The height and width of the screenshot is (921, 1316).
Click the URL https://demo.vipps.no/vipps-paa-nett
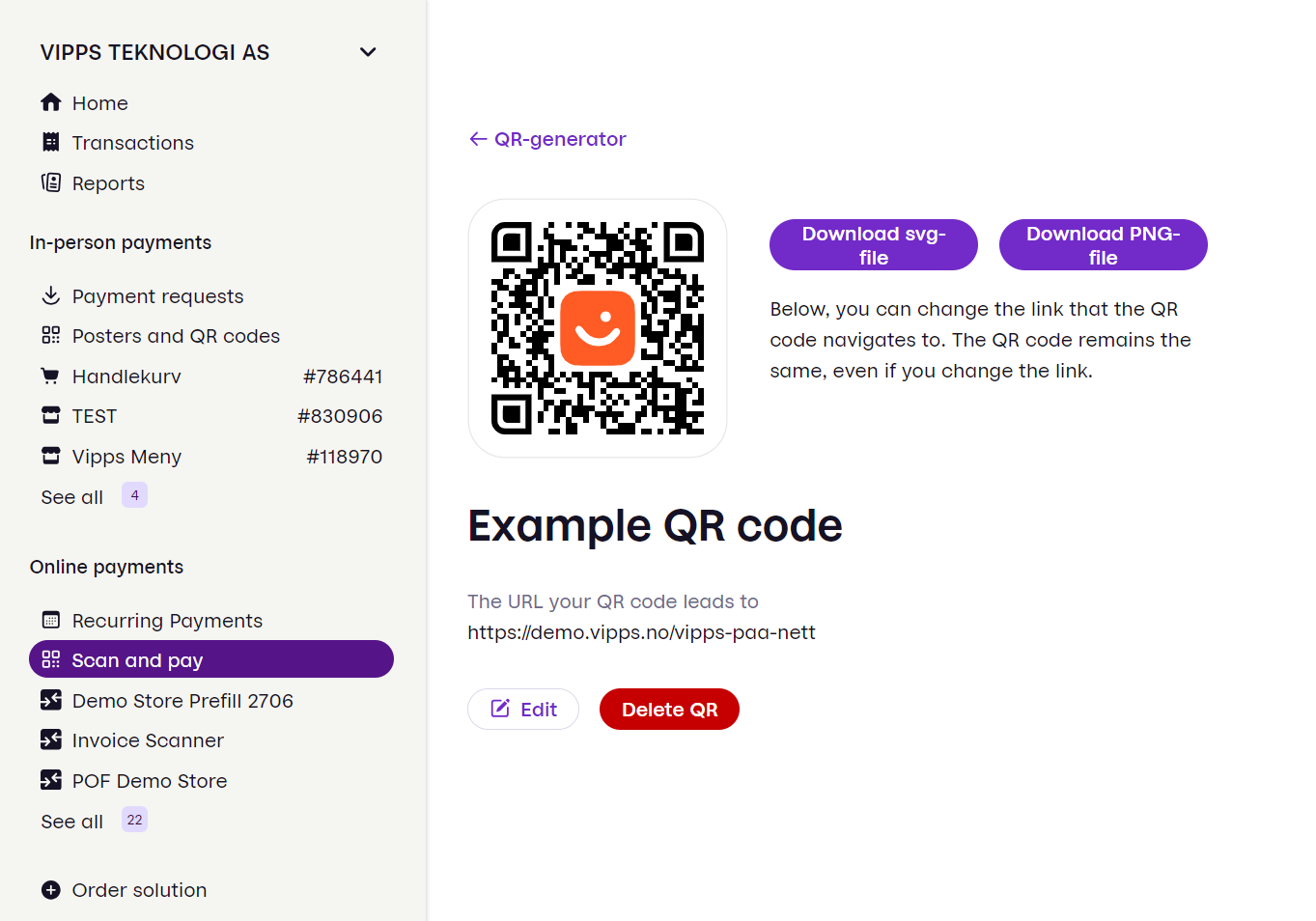point(641,632)
